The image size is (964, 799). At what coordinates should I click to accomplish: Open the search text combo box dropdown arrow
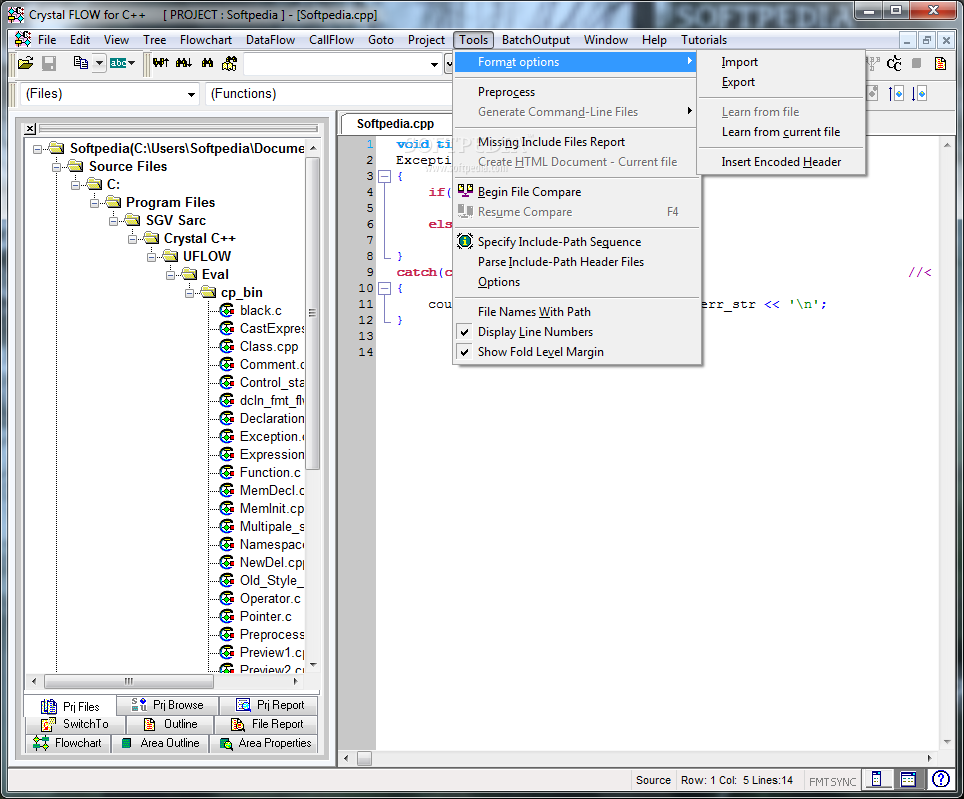click(434, 64)
